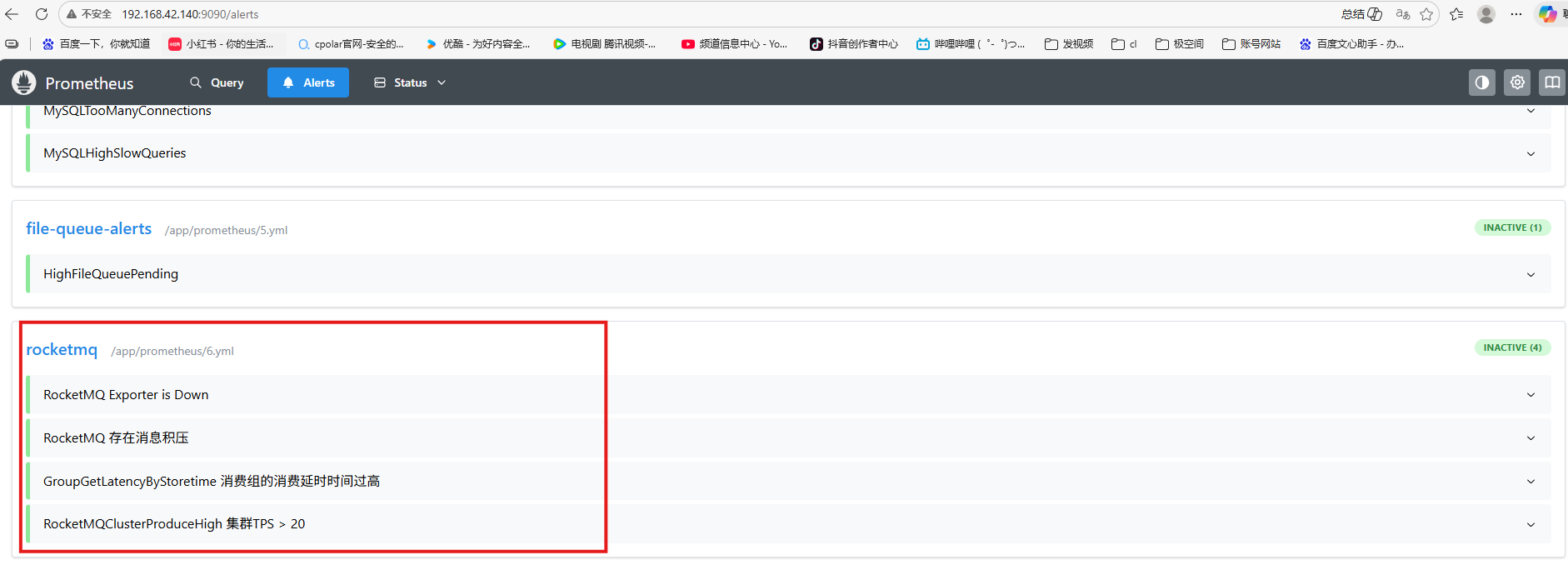
Task: Expand the HighFileQueuePending alert rule
Action: click(x=1531, y=274)
